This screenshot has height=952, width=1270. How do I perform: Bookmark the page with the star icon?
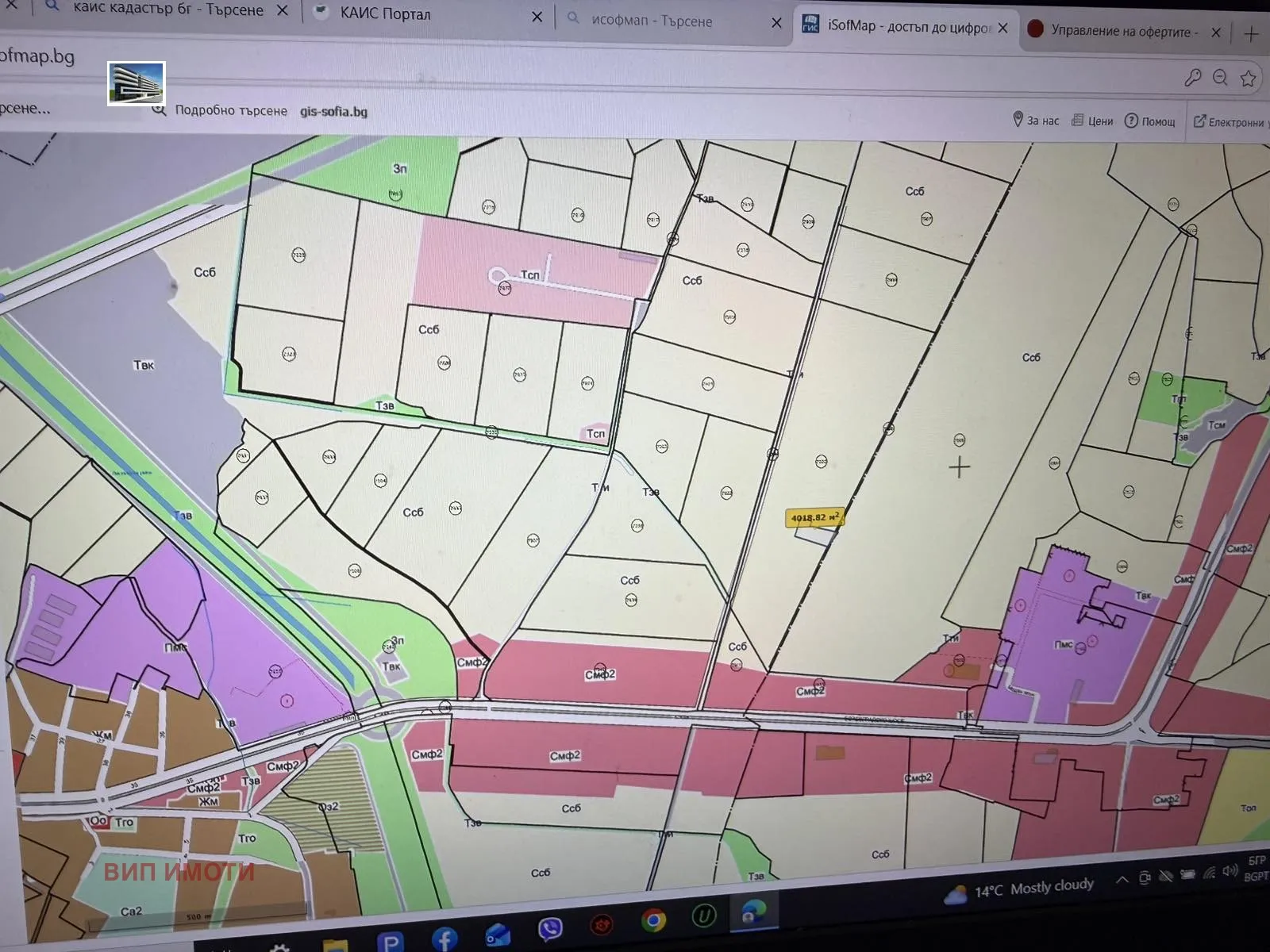(1247, 77)
